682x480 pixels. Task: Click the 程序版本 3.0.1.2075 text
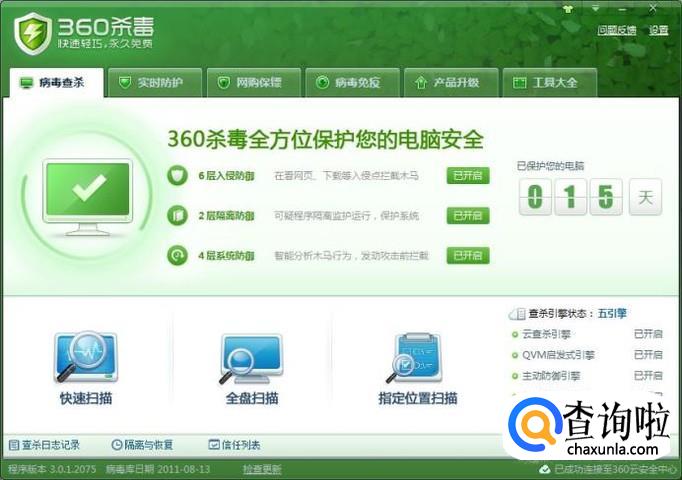52,470
